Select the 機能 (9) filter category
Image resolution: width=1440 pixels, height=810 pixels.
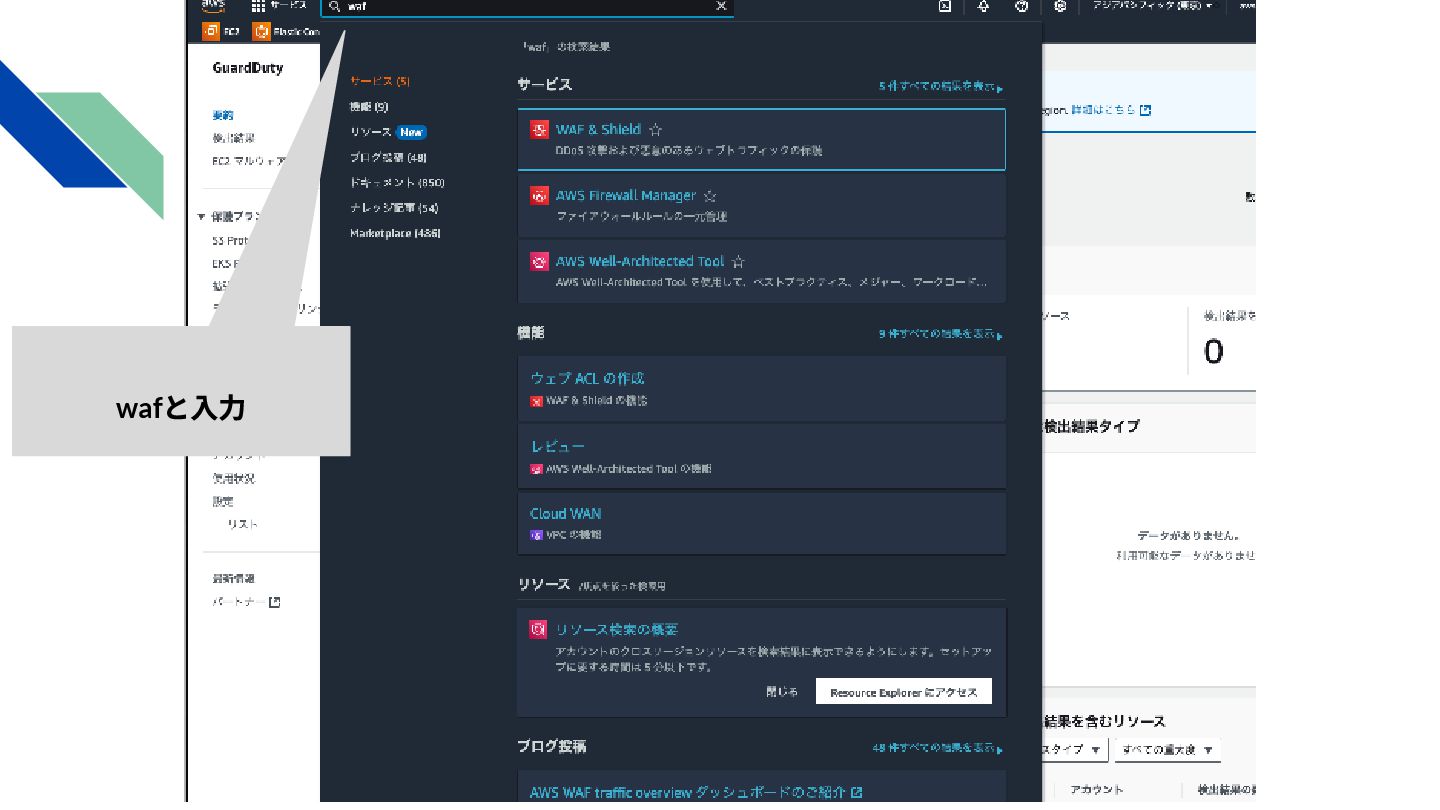(369, 106)
